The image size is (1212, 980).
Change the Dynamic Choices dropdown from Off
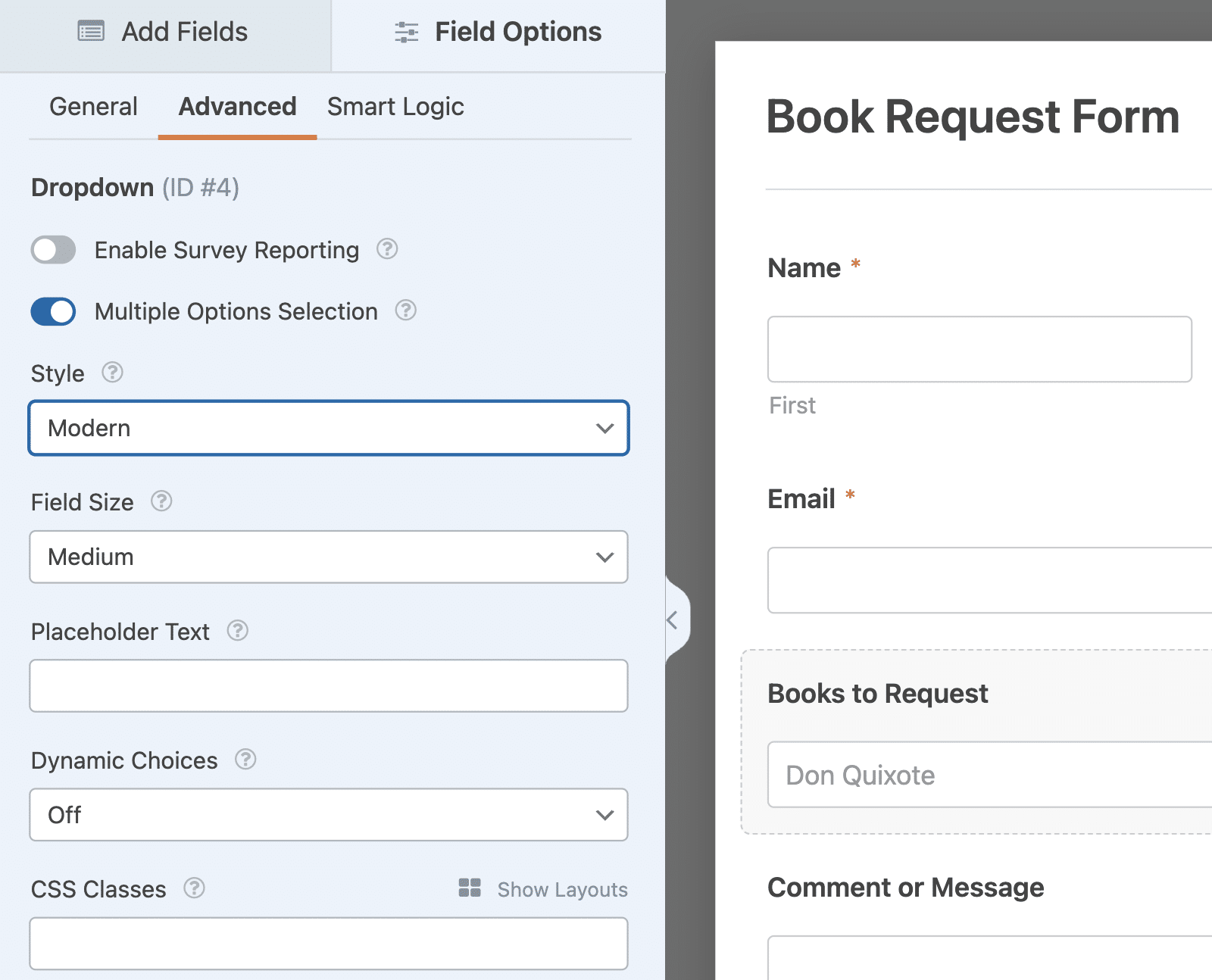(x=329, y=815)
